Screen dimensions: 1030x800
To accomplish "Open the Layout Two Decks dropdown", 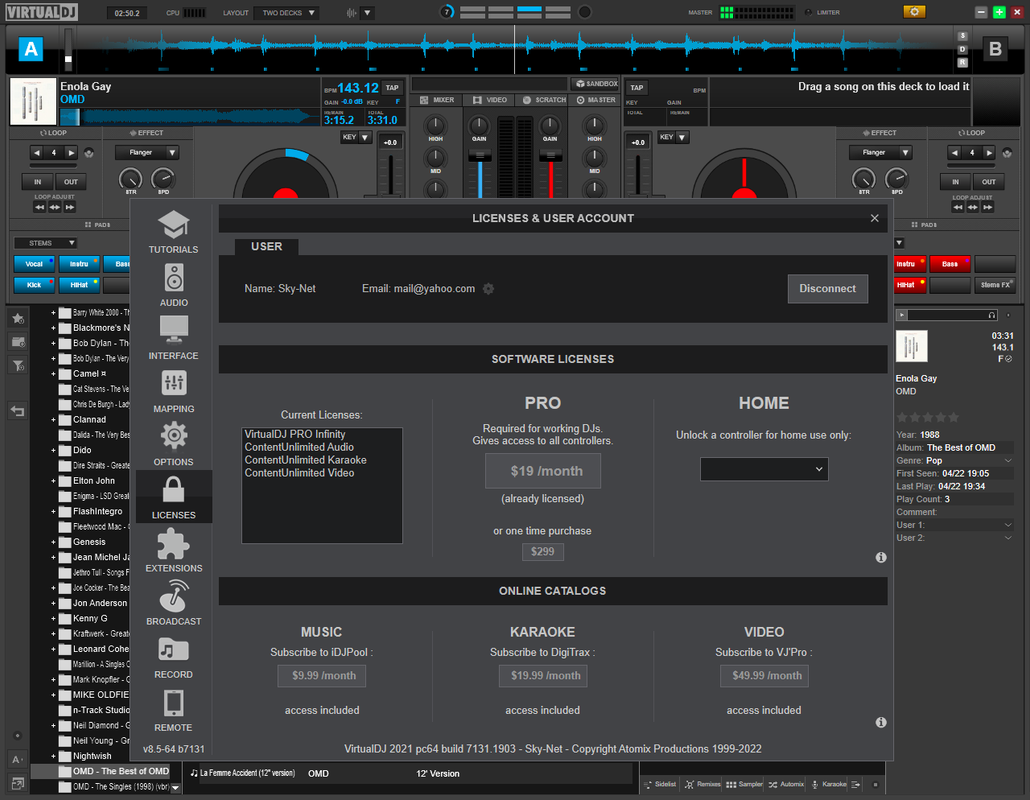I will click(x=287, y=12).
